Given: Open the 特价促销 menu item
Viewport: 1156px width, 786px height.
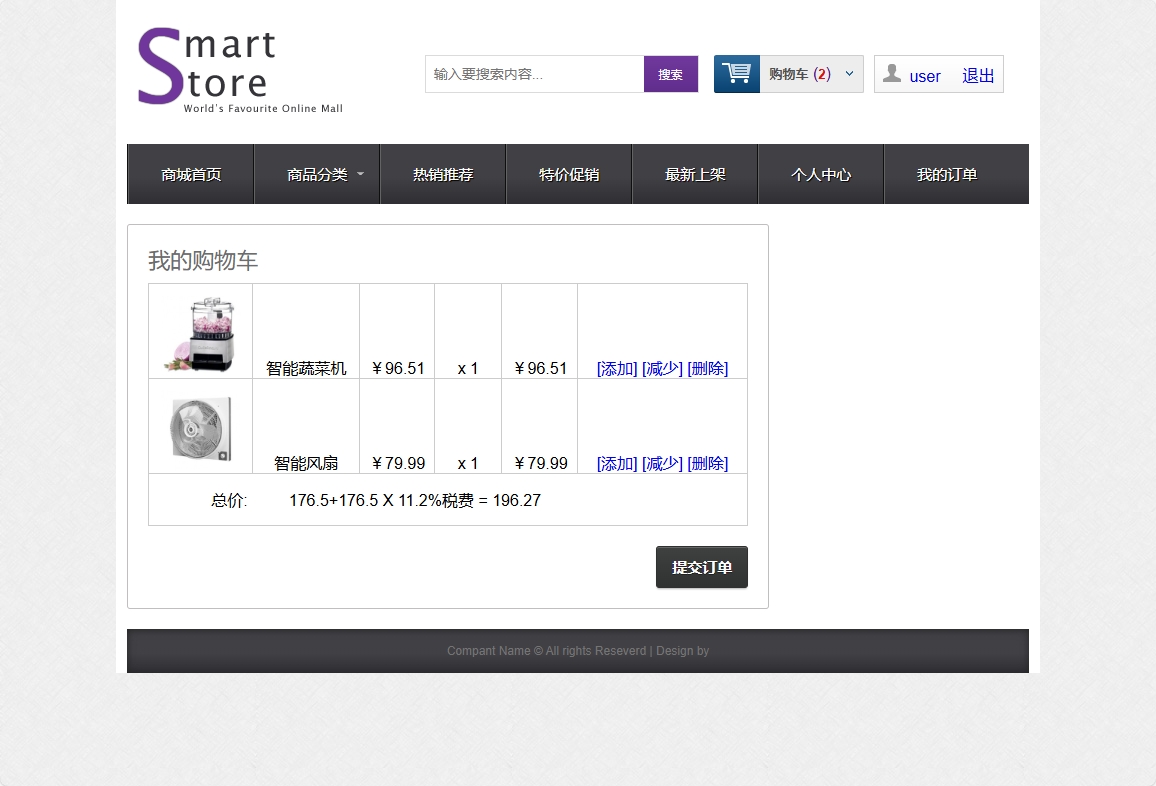Looking at the screenshot, I should click(x=569, y=175).
